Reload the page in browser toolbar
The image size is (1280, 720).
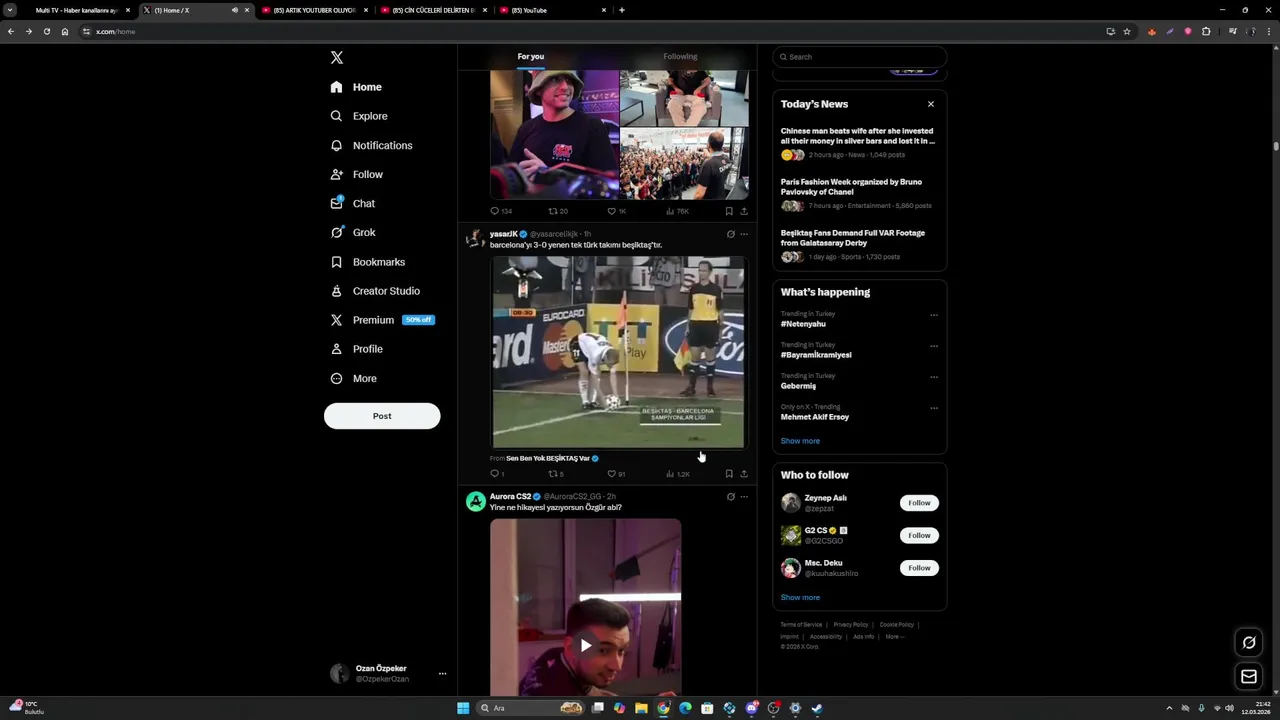46,31
